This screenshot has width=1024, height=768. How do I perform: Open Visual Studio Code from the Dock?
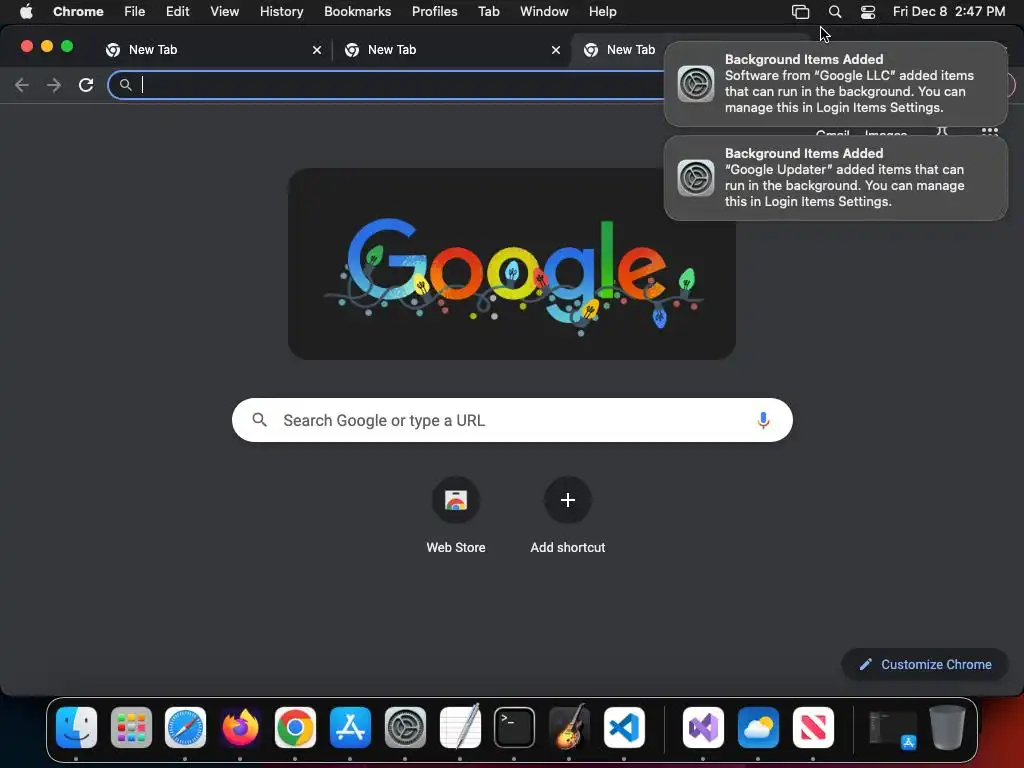624,728
